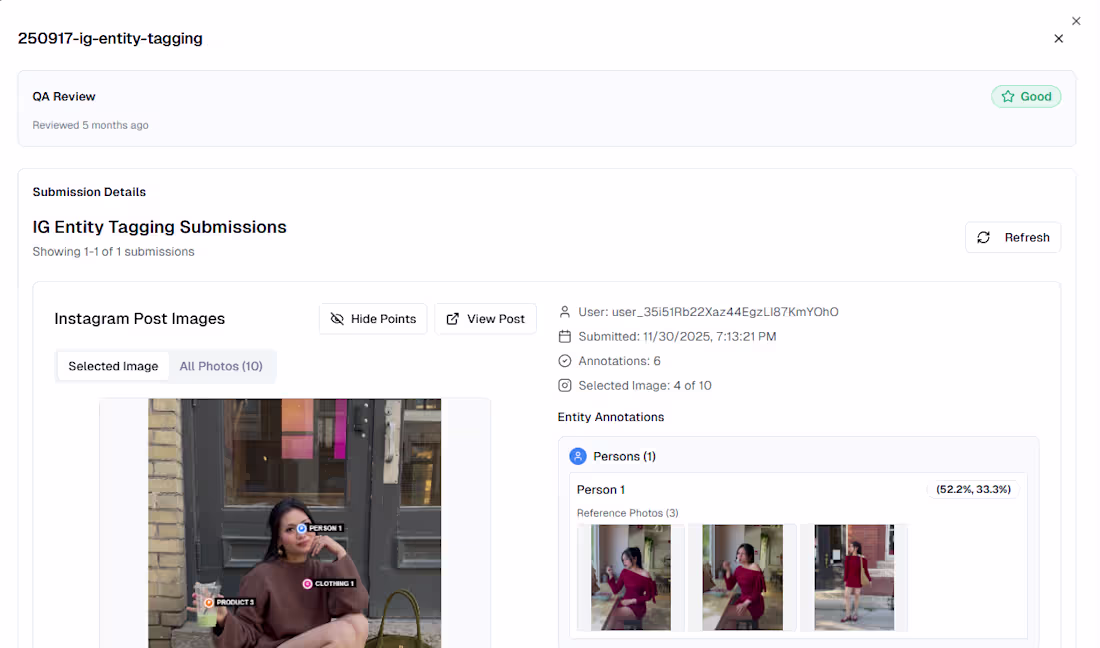Click the outer X at top-right corner
The image size is (1100, 648).
pyautogui.click(x=1076, y=21)
